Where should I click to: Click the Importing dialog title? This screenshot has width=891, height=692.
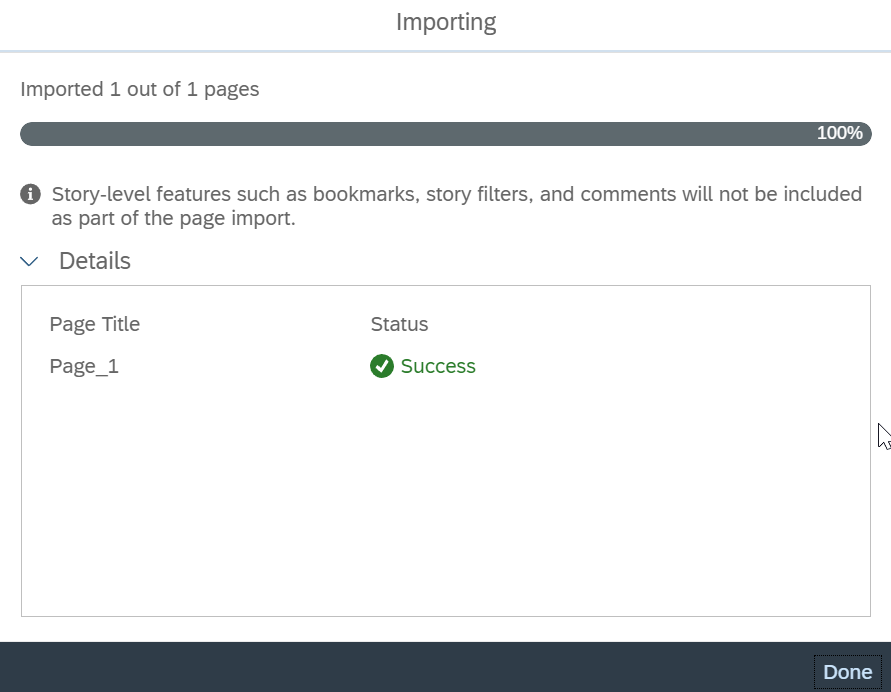click(x=446, y=22)
